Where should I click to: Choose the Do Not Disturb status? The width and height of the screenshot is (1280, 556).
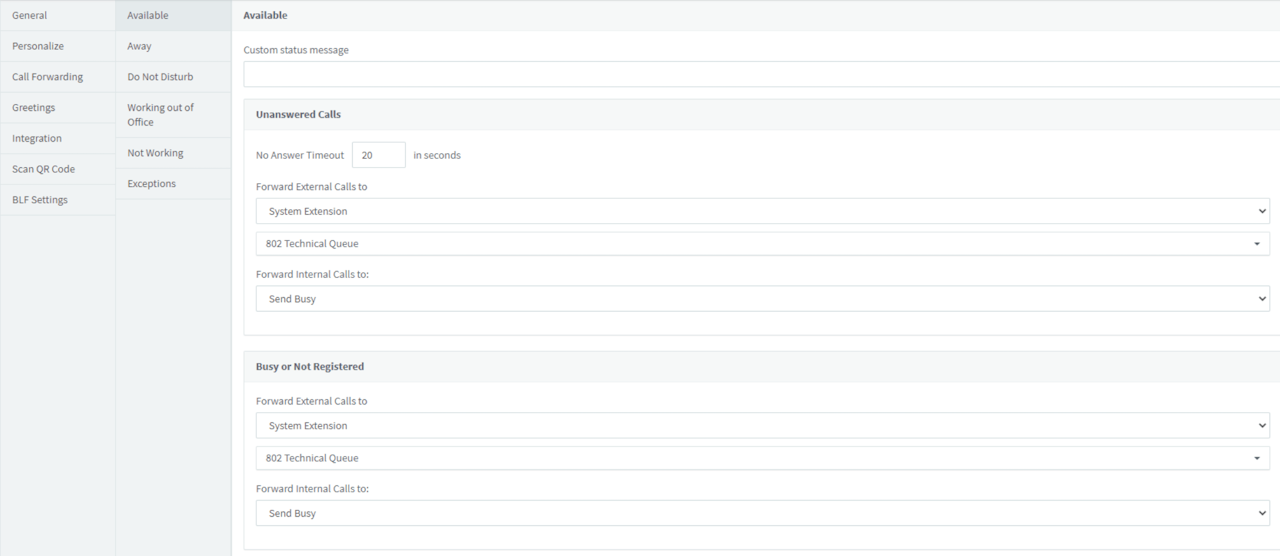click(x=160, y=77)
